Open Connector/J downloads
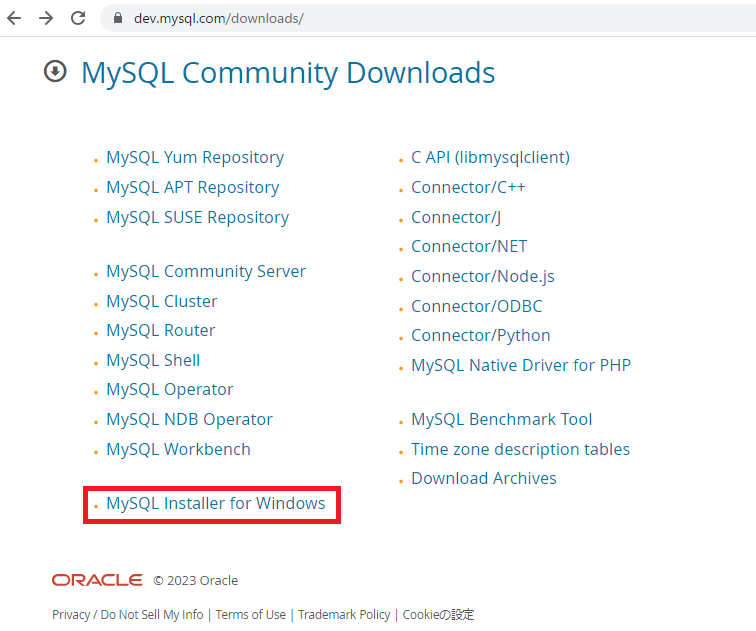The image size is (756, 631). click(456, 217)
